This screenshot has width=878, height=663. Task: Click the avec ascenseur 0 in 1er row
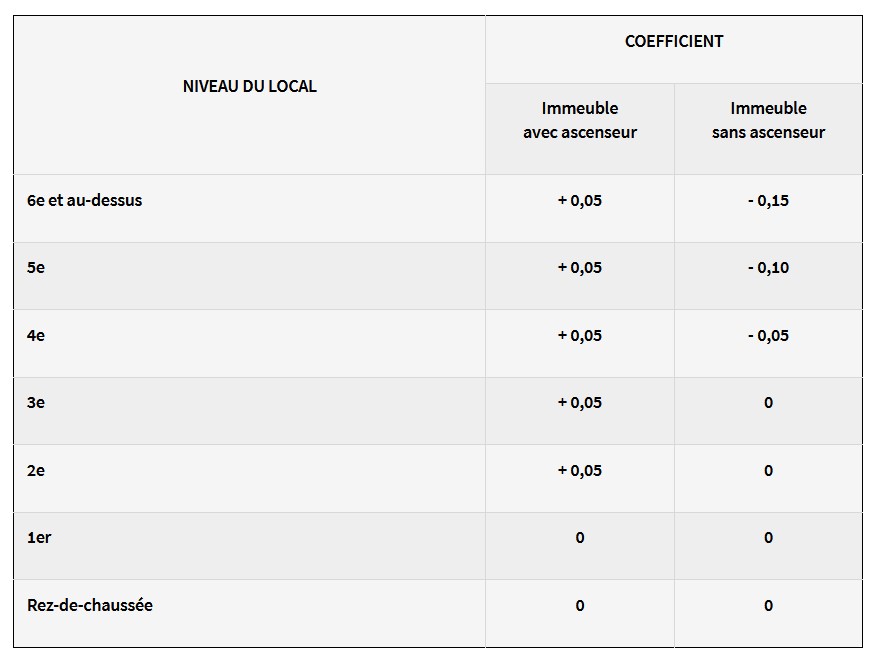[580, 538]
